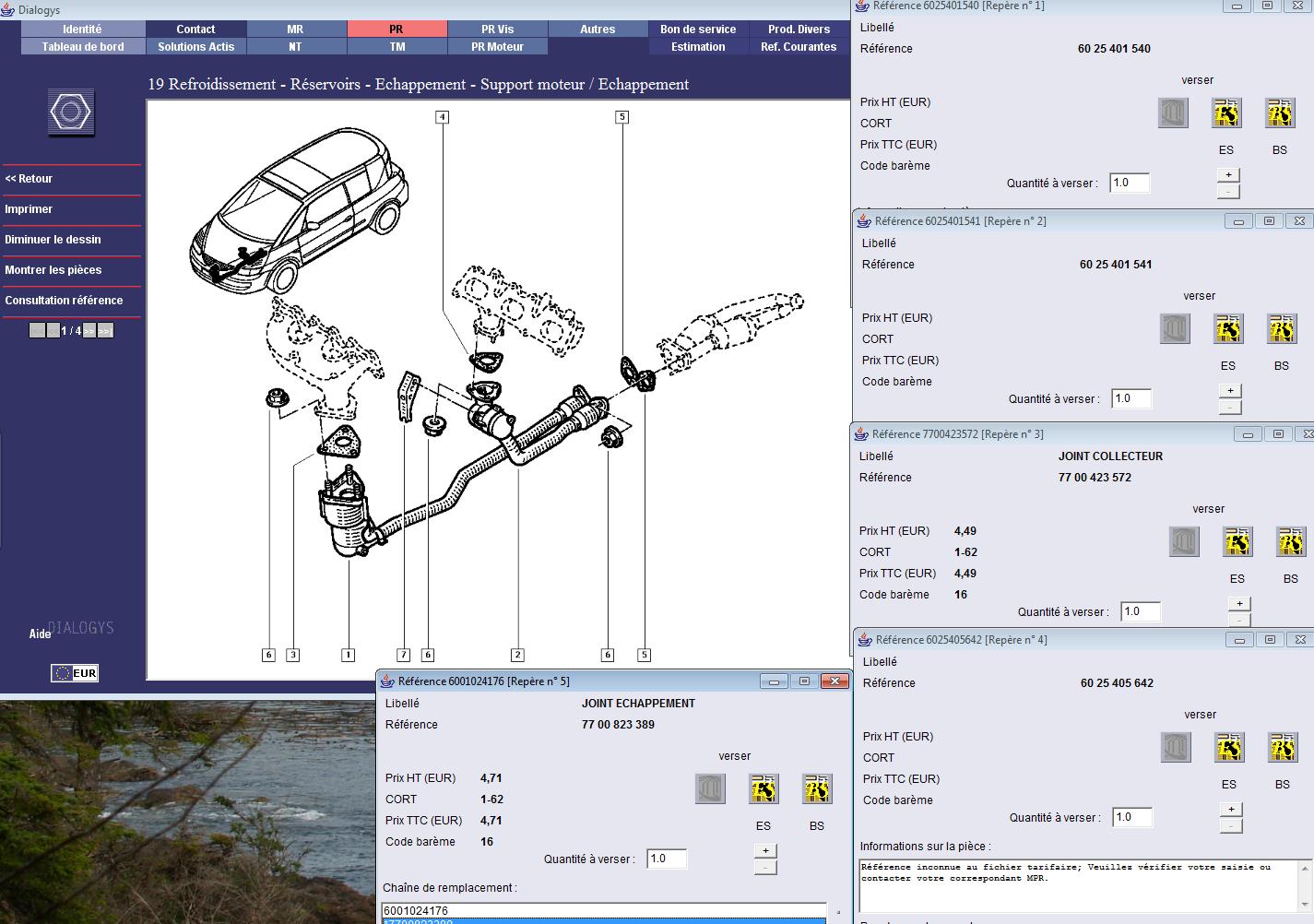Click the hexagonal nut logo icon
Image resolution: width=1314 pixels, height=924 pixels.
[71, 113]
